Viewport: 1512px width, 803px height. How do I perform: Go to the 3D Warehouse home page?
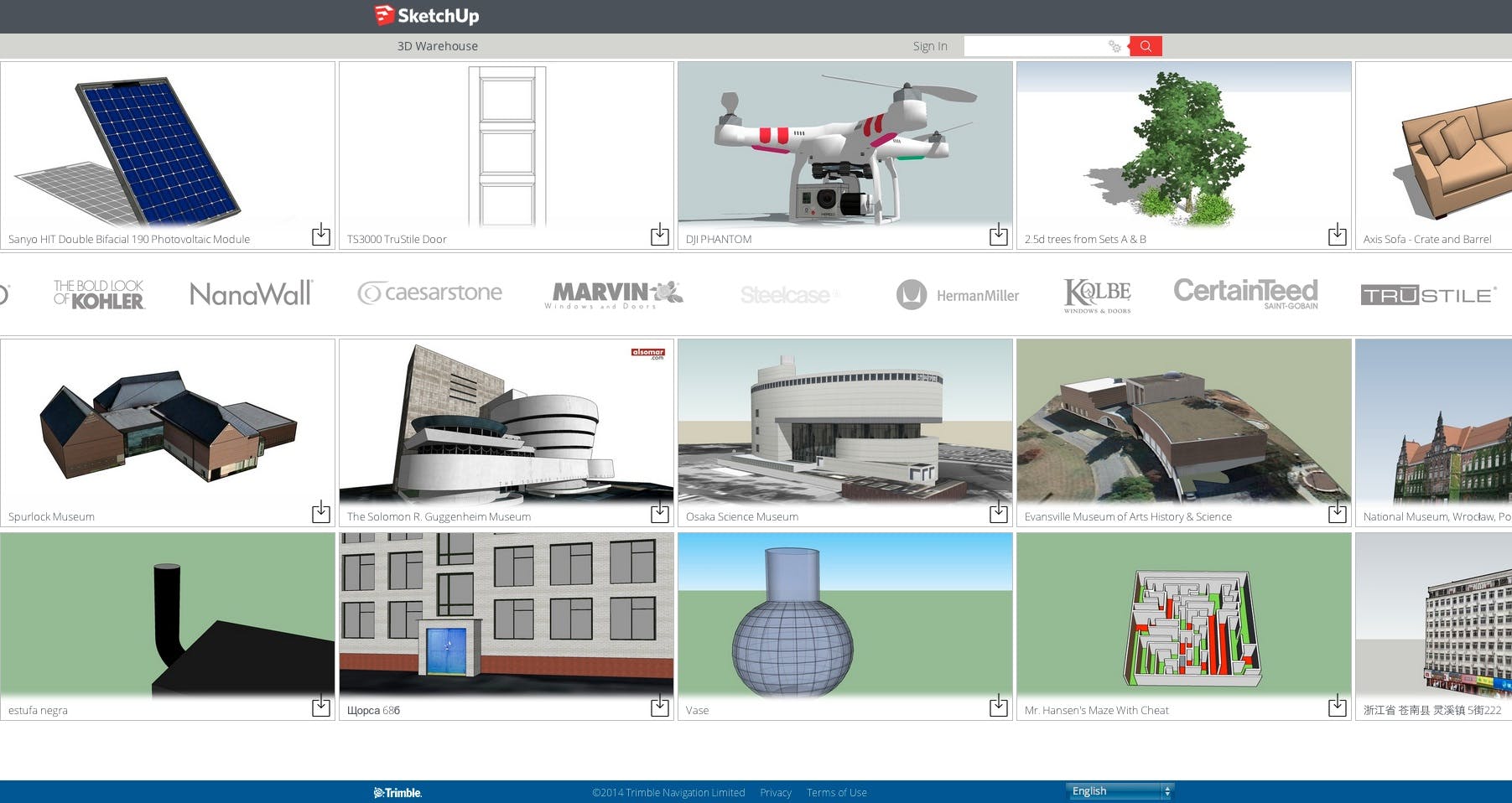(x=437, y=46)
